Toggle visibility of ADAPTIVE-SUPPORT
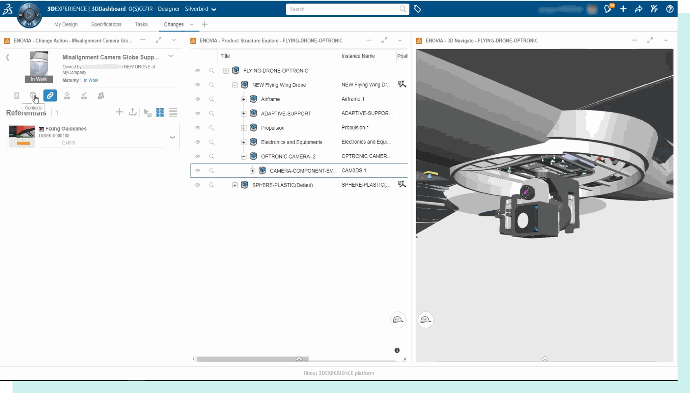This screenshot has height=394, width=690. tap(198, 113)
